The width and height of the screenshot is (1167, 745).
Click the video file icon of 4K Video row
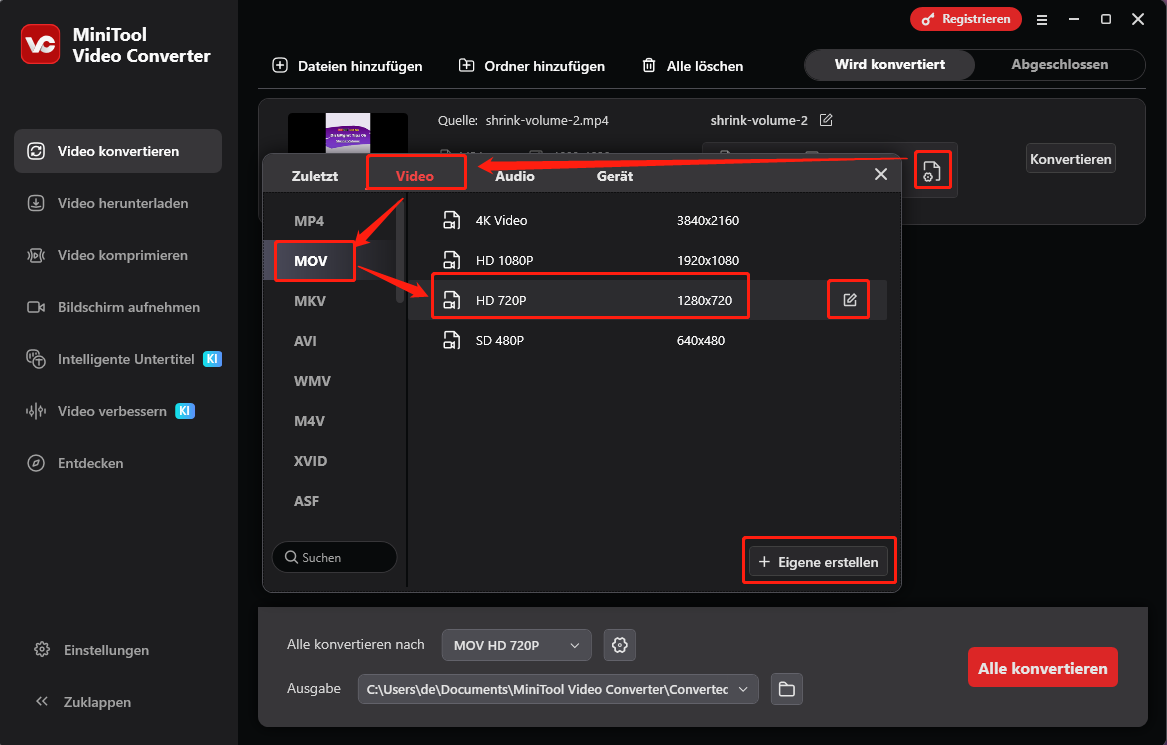(x=452, y=220)
